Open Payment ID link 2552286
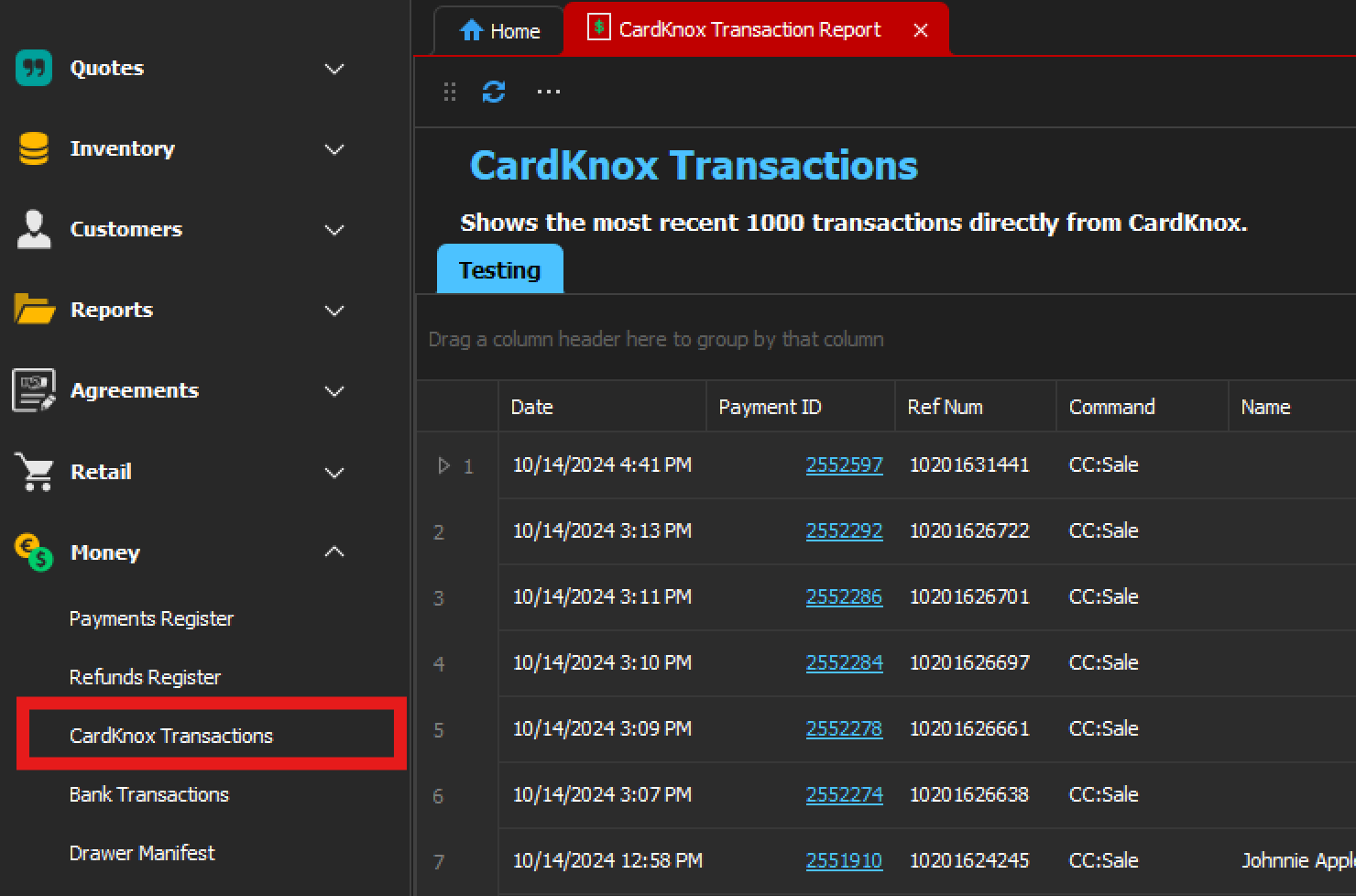Screen dimensions: 1356x896 [844, 597]
